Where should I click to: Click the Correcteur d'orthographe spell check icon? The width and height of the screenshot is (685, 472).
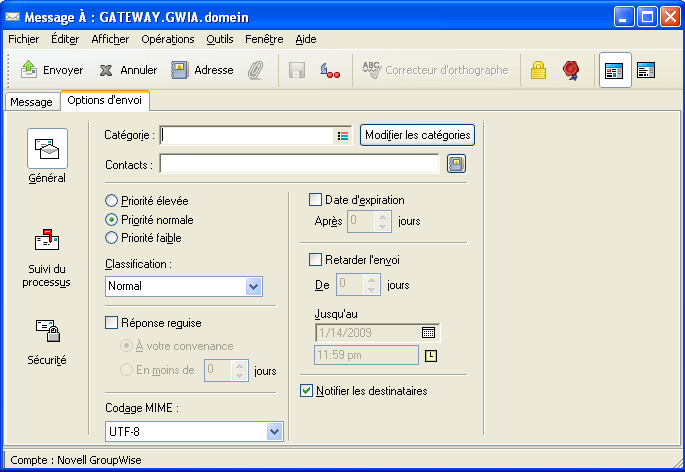click(x=372, y=70)
